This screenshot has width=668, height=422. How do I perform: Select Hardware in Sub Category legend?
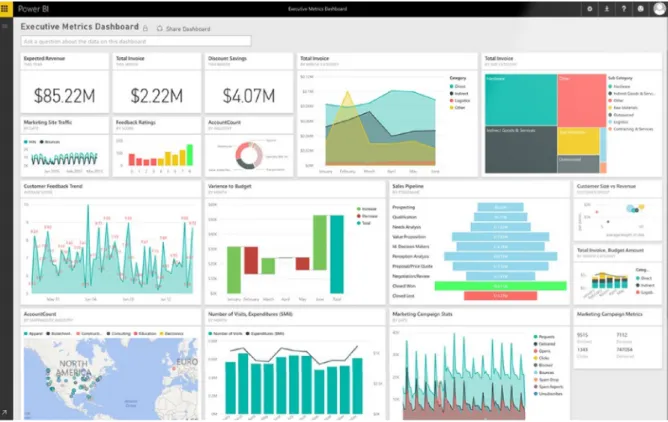[619, 86]
